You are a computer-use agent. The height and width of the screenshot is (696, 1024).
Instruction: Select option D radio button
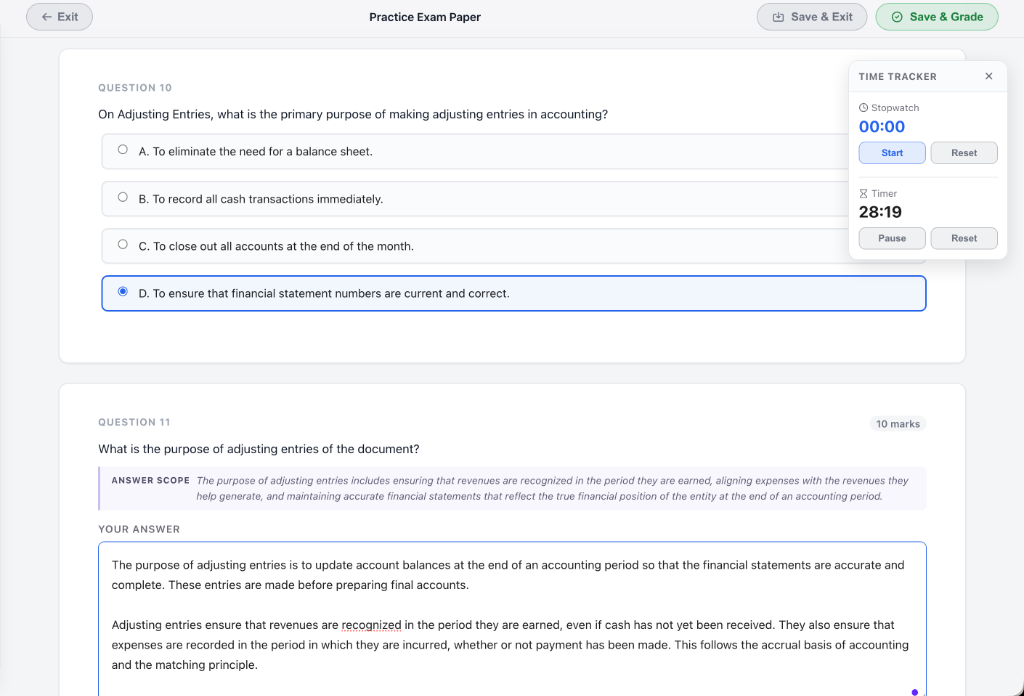tap(123, 291)
